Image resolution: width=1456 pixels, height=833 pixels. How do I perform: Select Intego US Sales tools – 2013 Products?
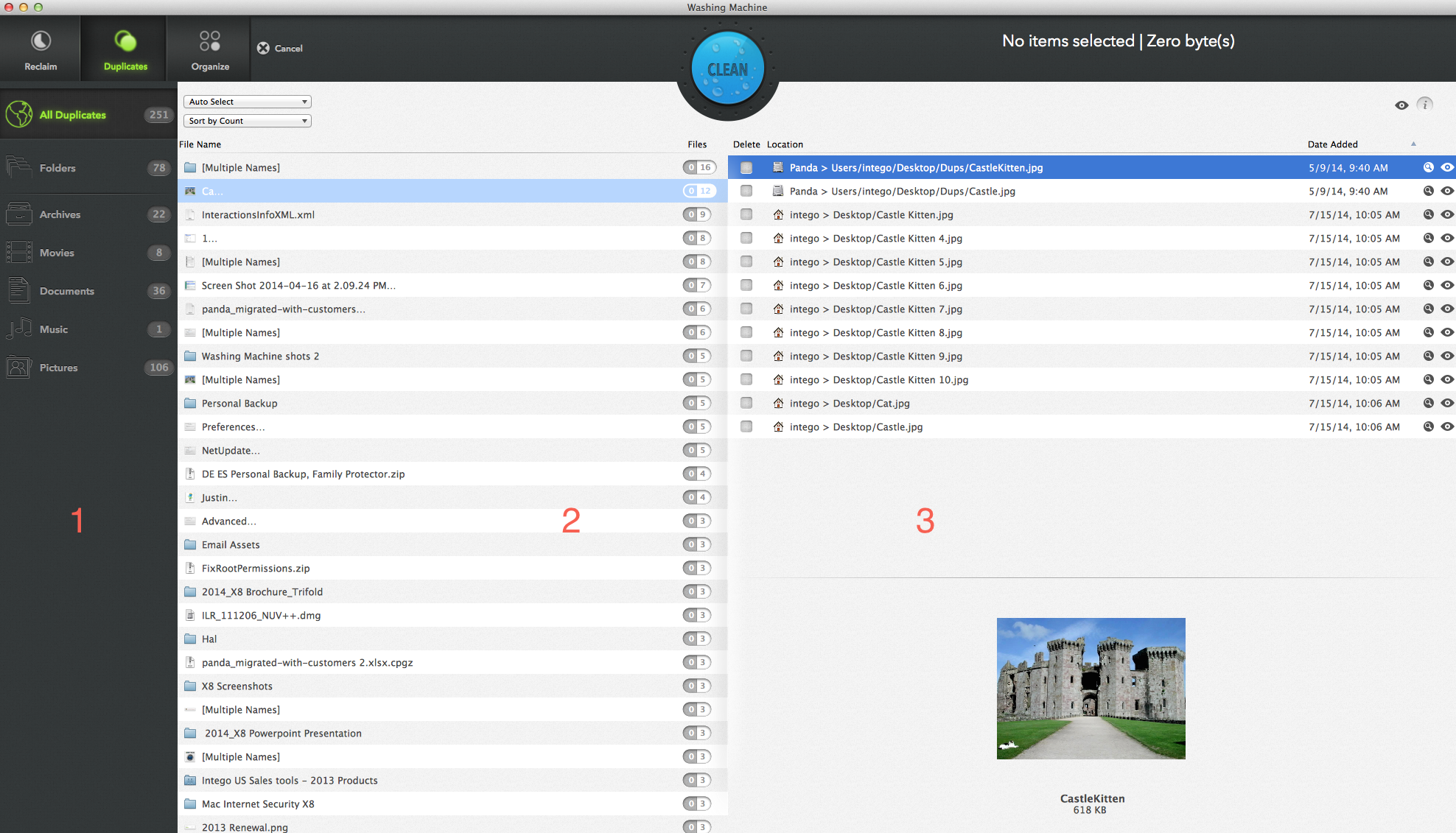tap(452, 781)
